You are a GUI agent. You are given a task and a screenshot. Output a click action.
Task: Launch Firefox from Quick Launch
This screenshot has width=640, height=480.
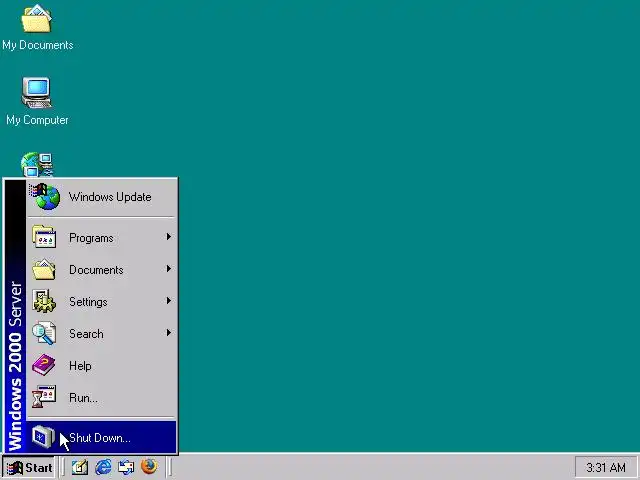pyautogui.click(x=149, y=466)
